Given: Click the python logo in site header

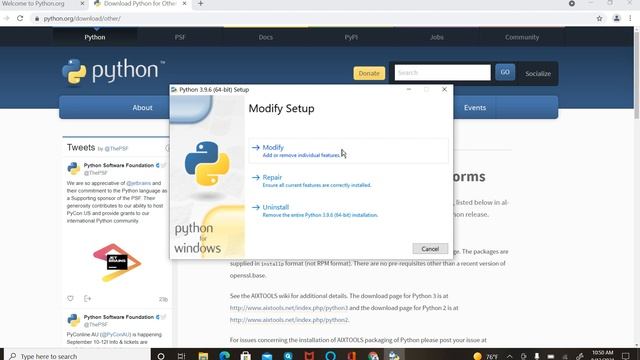Looking at the screenshot, I should (x=113, y=71).
